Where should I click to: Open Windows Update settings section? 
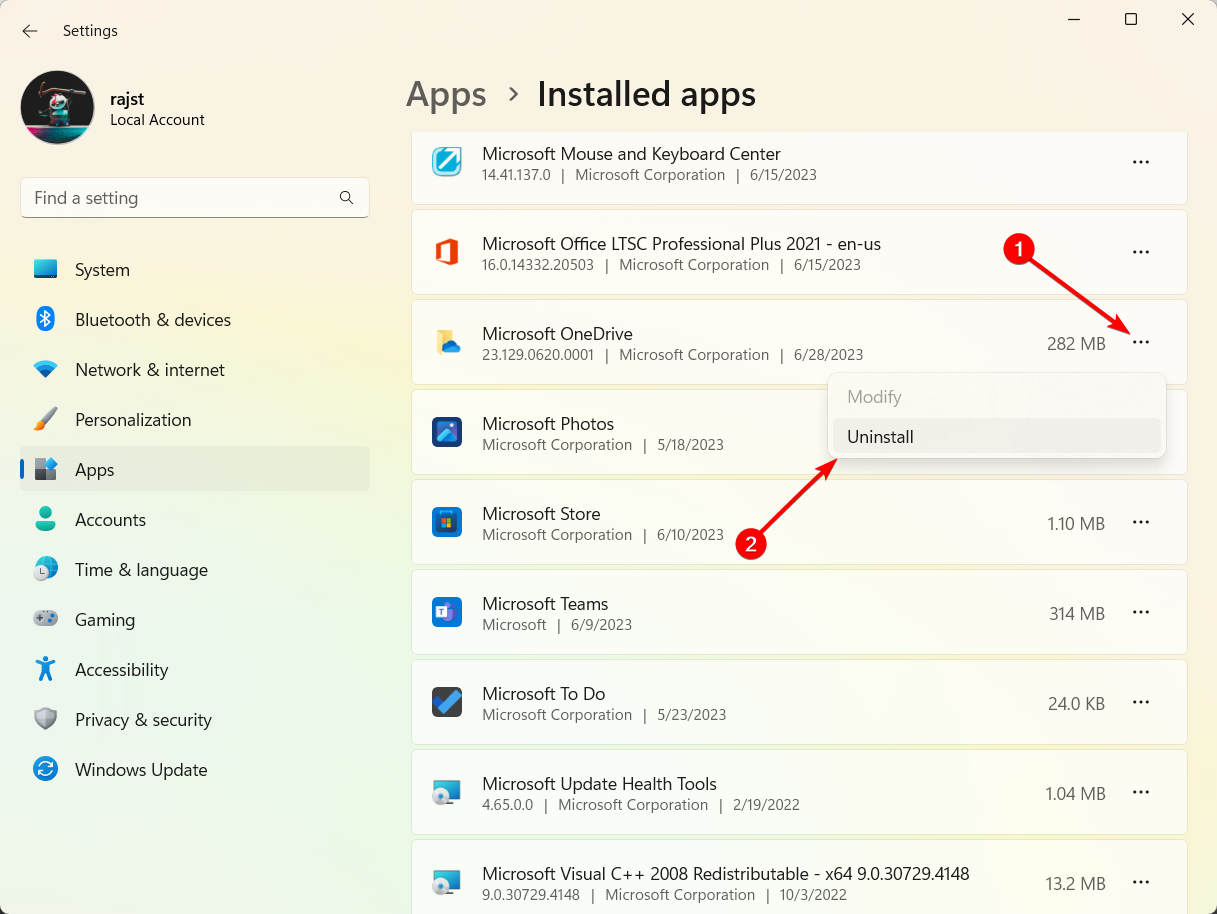[x=141, y=770]
